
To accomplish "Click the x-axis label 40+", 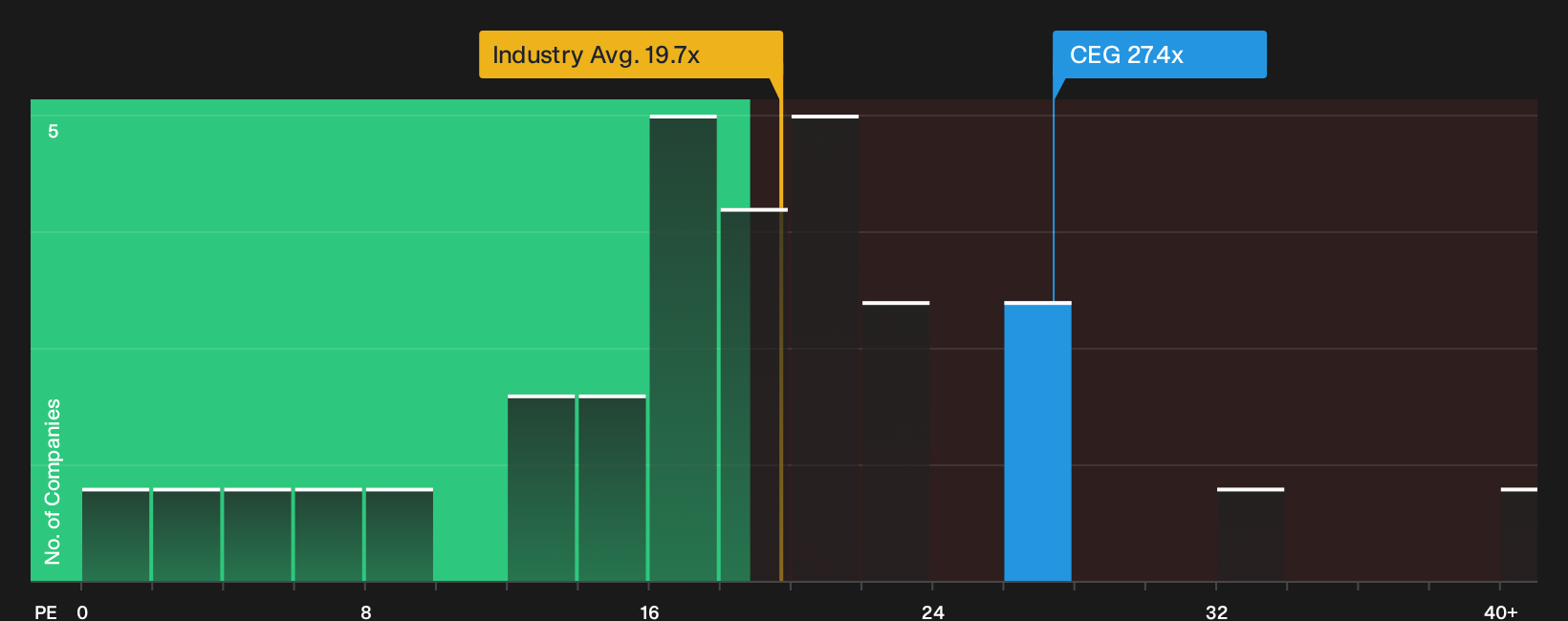I will [x=1500, y=612].
